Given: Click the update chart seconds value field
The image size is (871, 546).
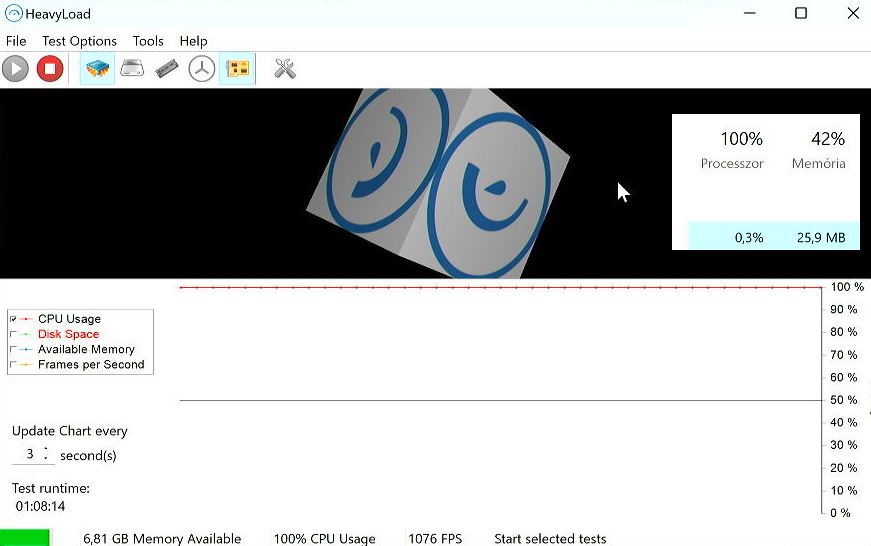Looking at the screenshot, I should click(x=29, y=454).
